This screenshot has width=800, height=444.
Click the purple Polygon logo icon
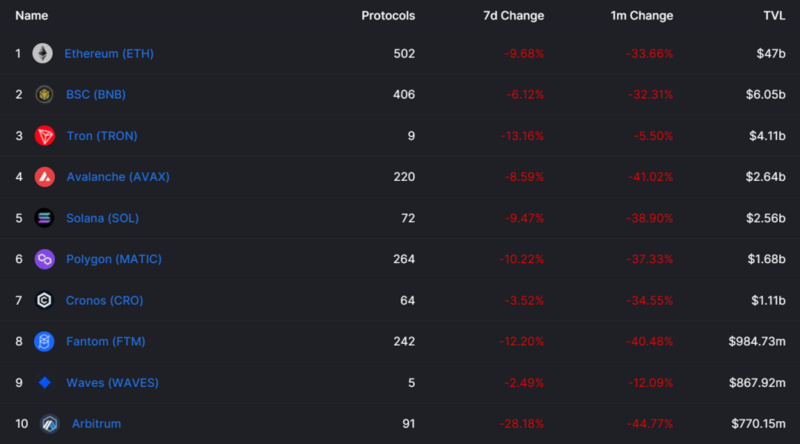[x=44, y=259]
